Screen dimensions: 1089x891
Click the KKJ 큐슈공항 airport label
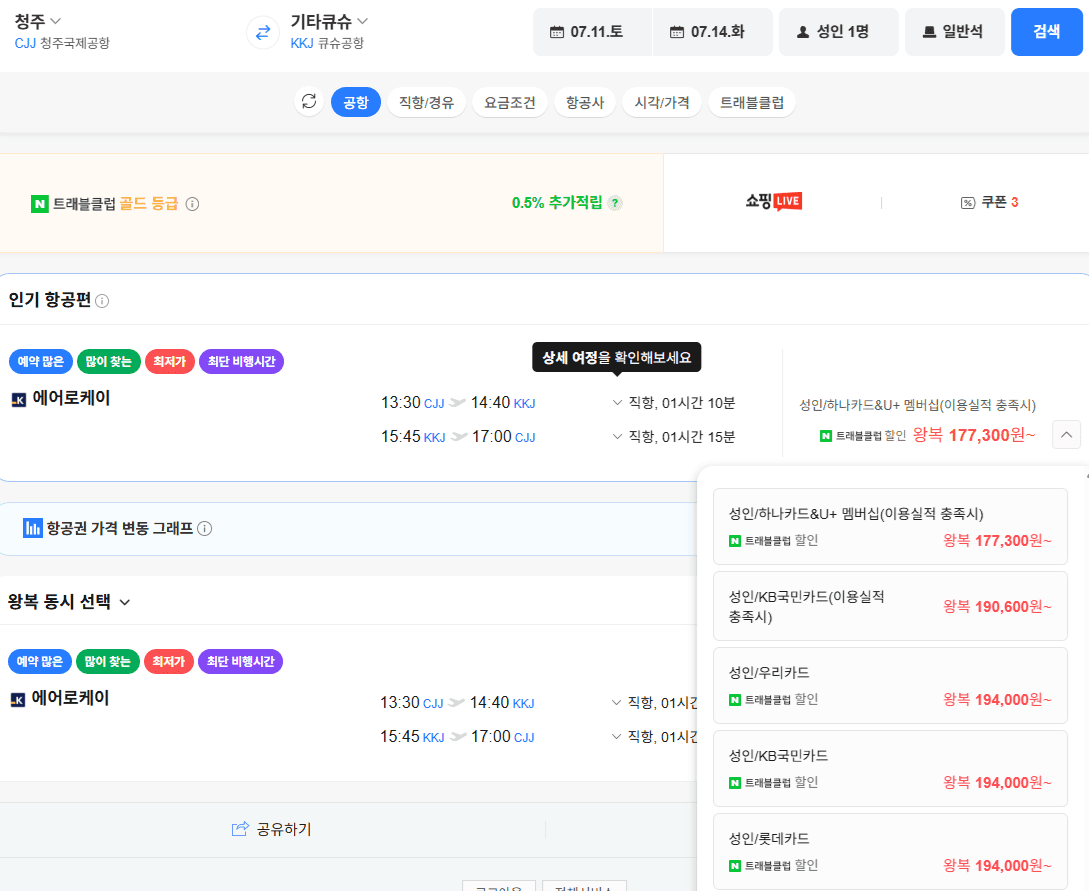[327, 43]
